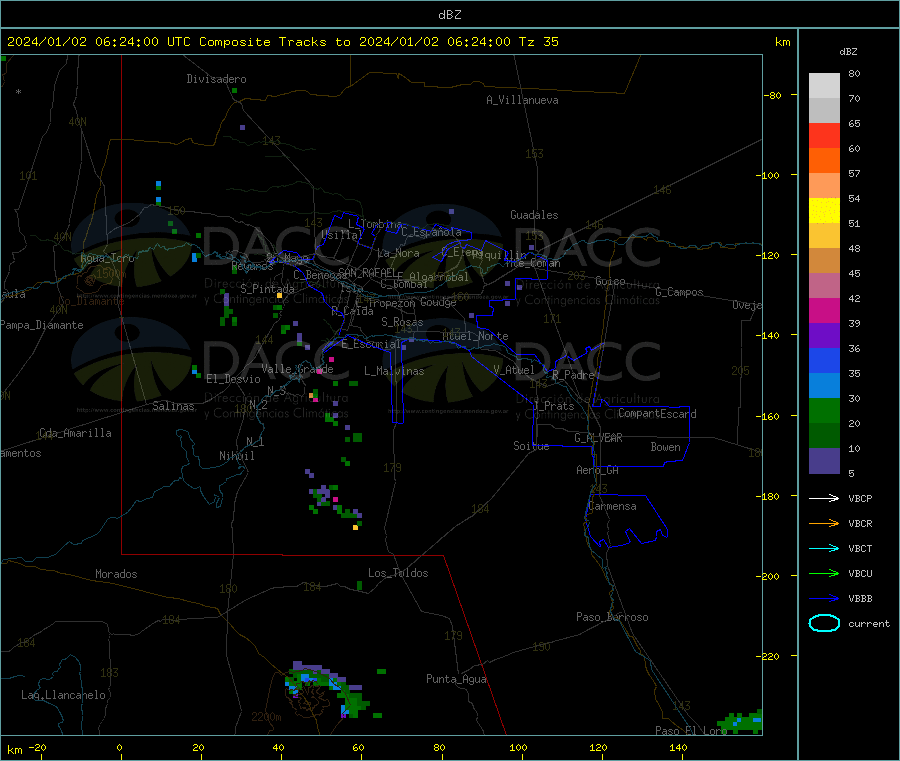Click the dBZ title at window top
This screenshot has width=900, height=761.
point(449,15)
